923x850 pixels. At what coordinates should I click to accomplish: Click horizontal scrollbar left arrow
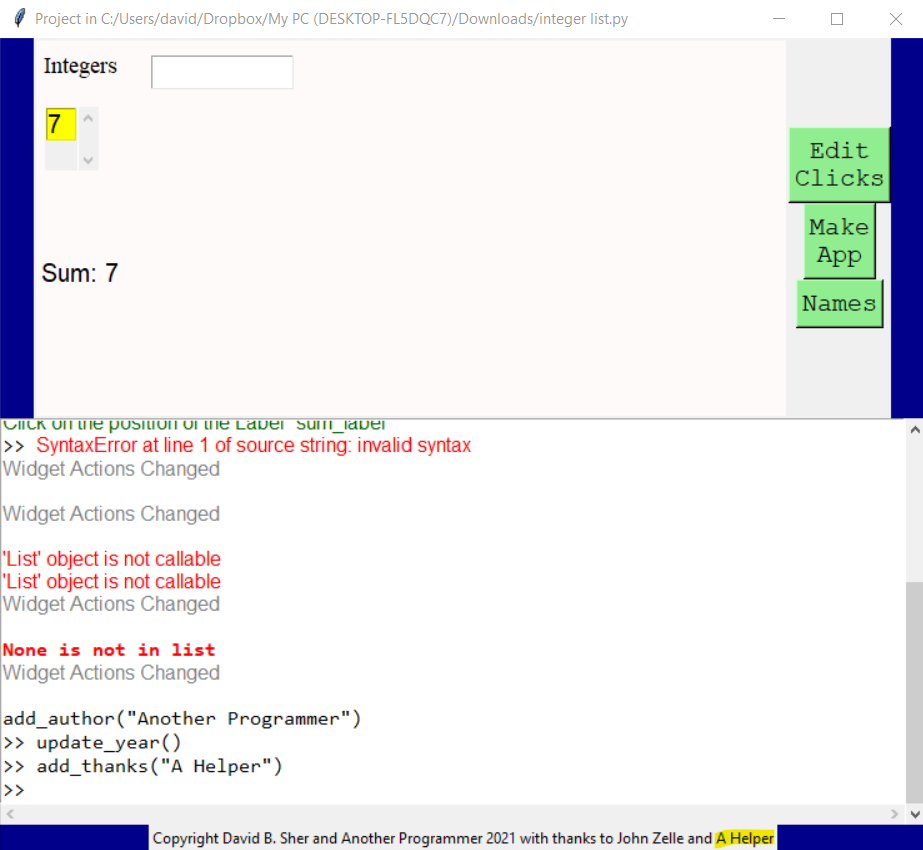click(9, 814)
